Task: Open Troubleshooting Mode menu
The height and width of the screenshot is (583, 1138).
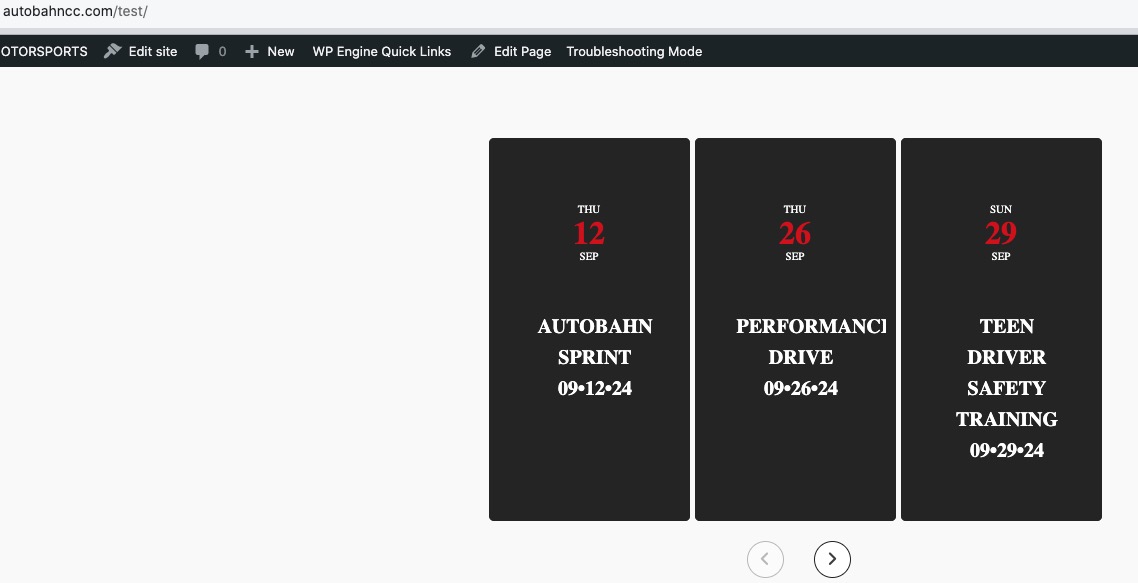Action: (634, 52)
